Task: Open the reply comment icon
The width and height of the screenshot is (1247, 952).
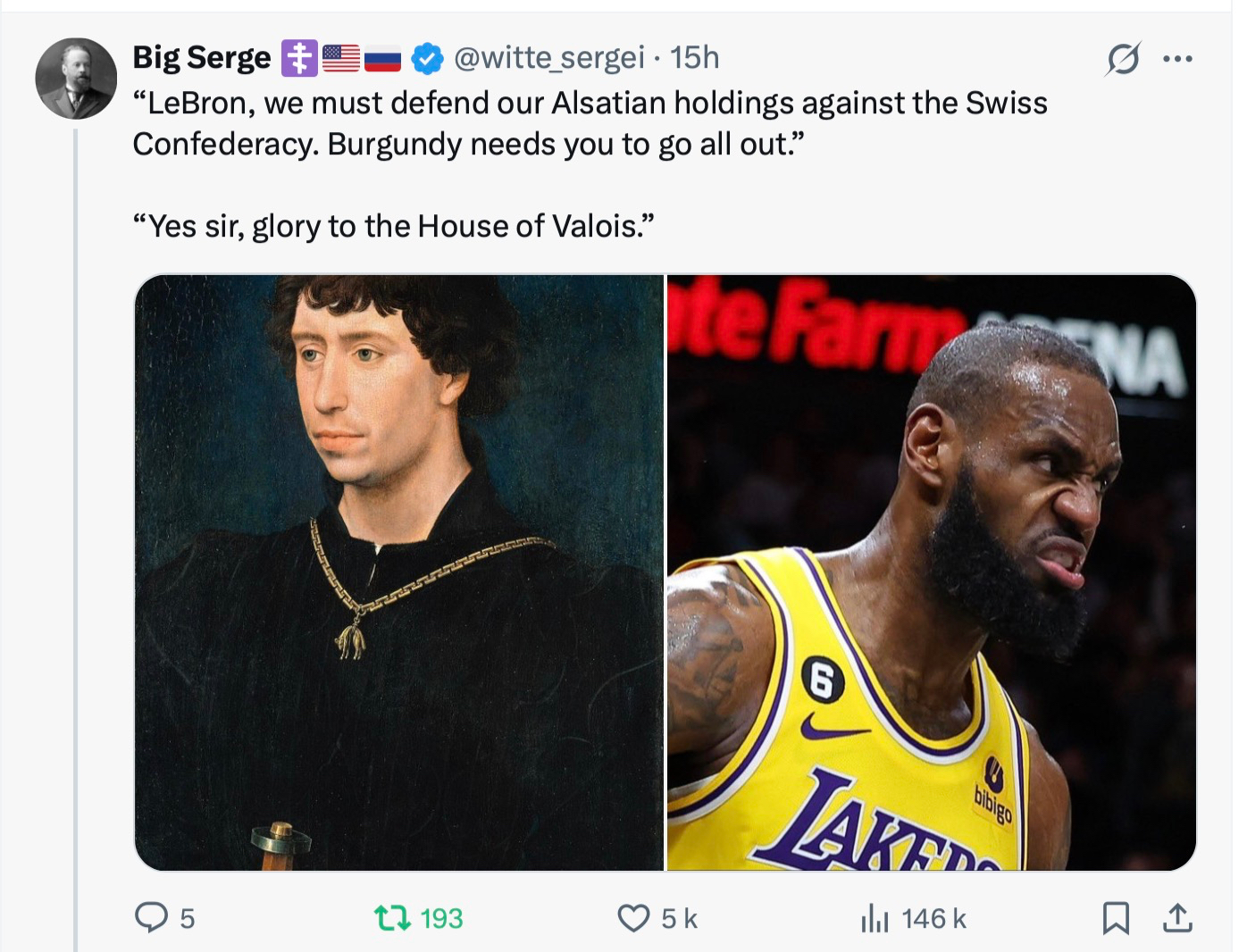Action: point(151,917)
